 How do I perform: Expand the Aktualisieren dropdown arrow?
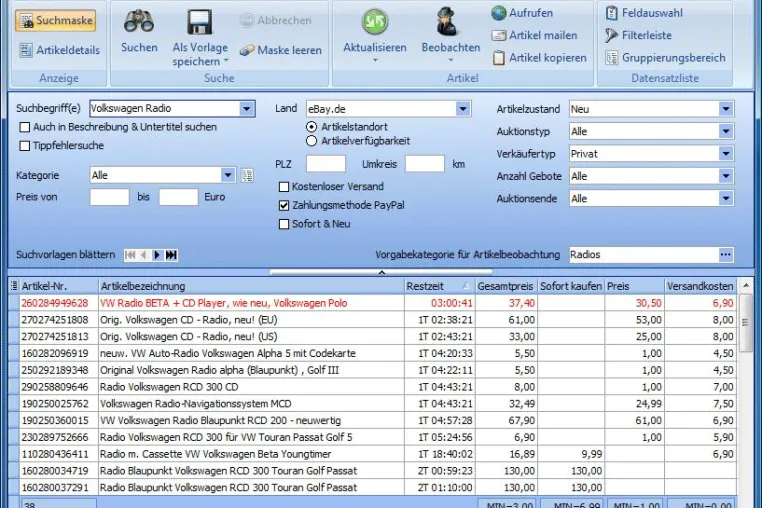tap(375, 60)
